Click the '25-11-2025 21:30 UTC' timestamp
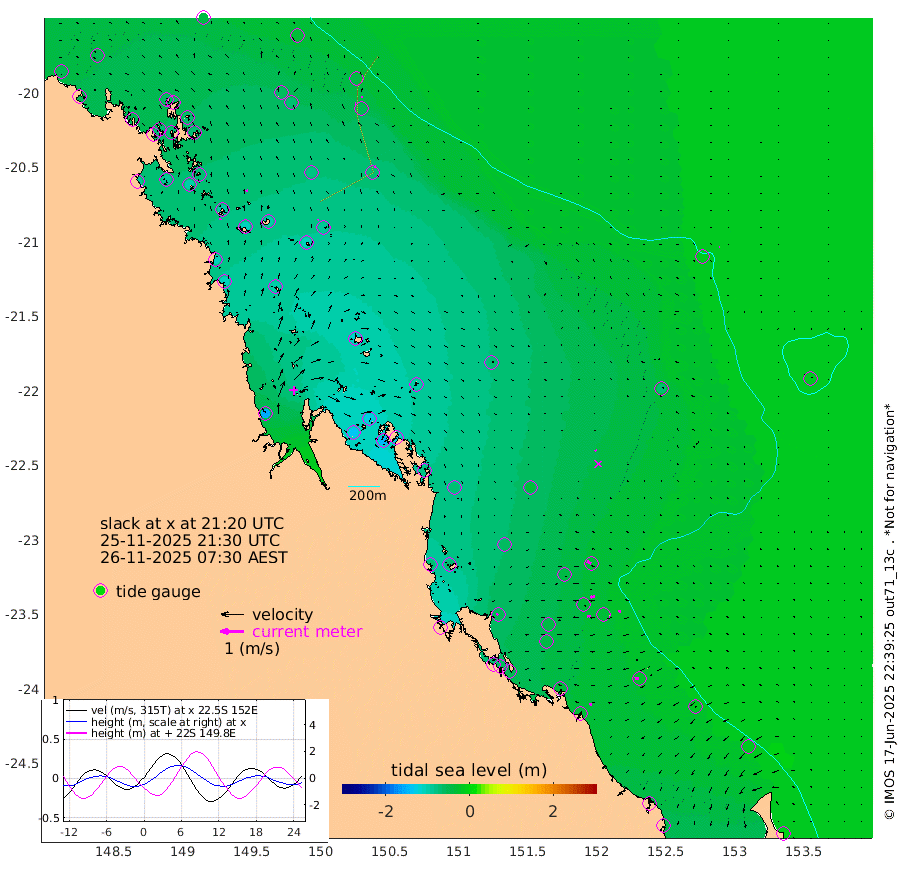 (190, 541)
